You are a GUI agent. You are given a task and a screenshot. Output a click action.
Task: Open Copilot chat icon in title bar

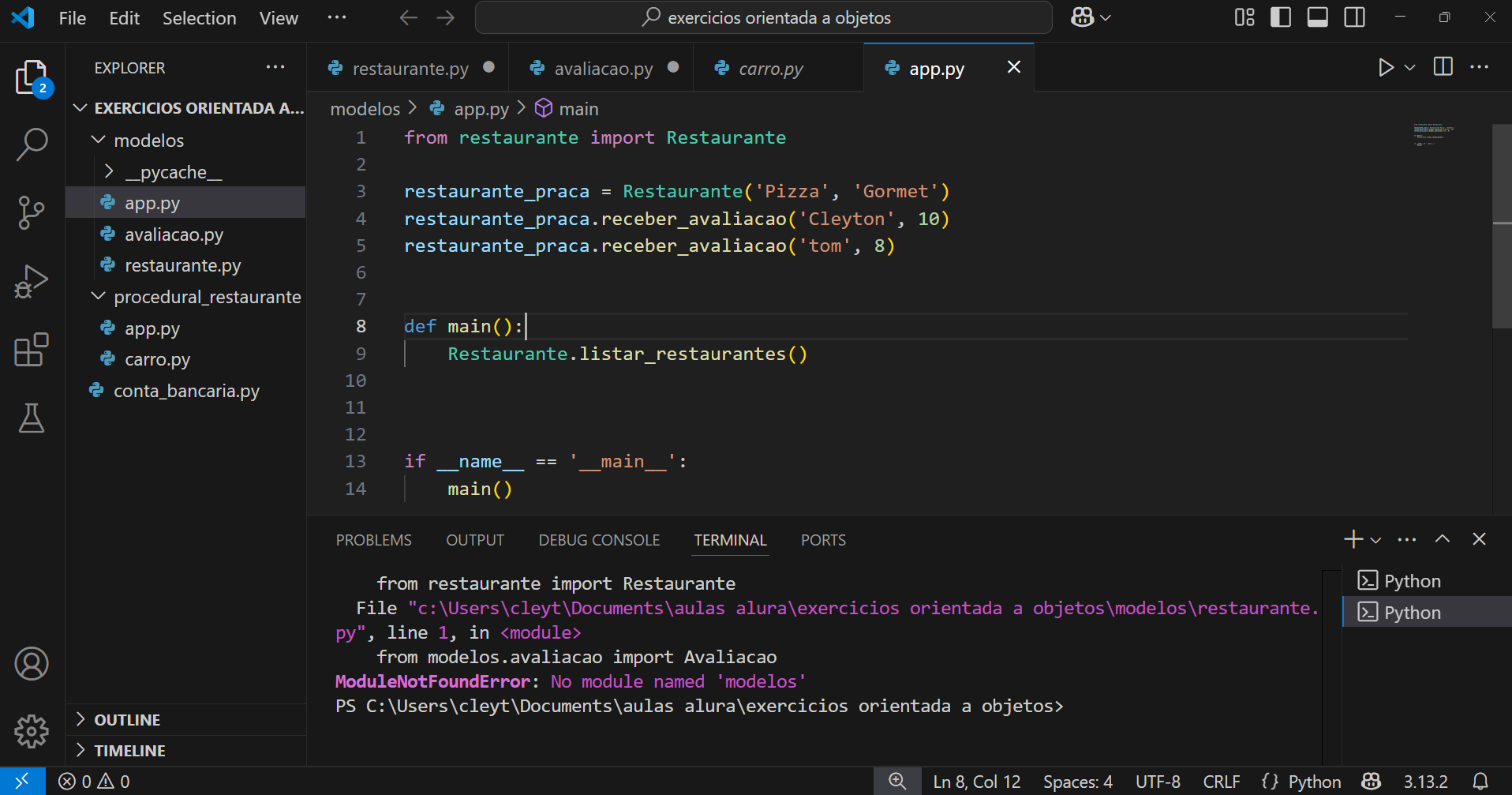[x=1082, y=17]
